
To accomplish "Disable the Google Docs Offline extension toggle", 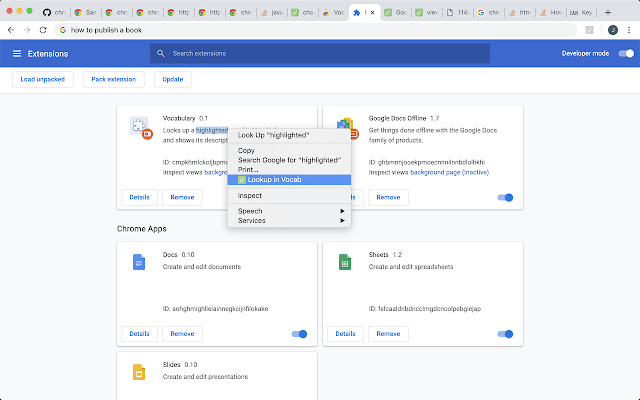I will (x=505, y=198).
